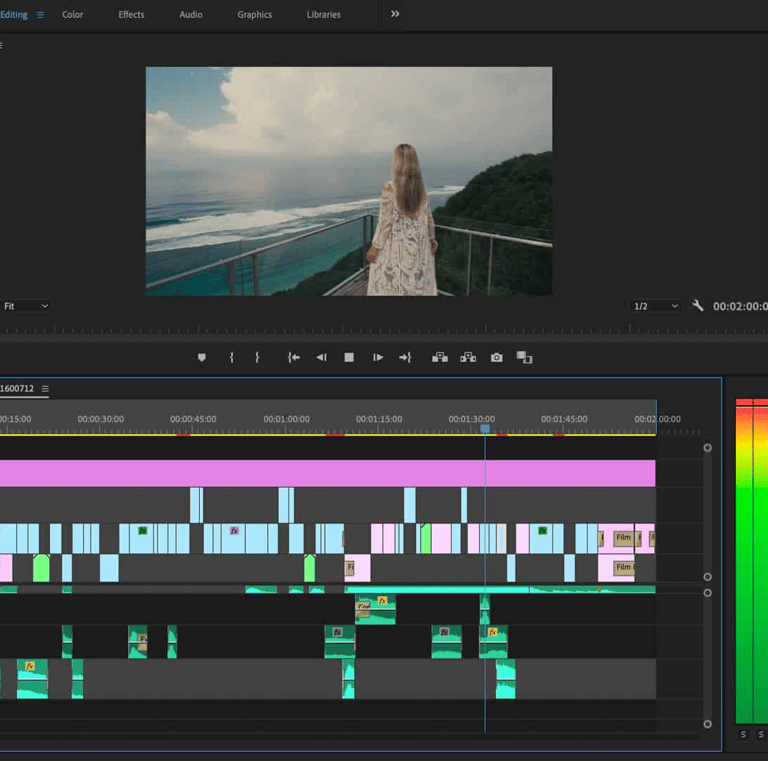
Task: Export frame with the camera icon
Action: point(496,357)
